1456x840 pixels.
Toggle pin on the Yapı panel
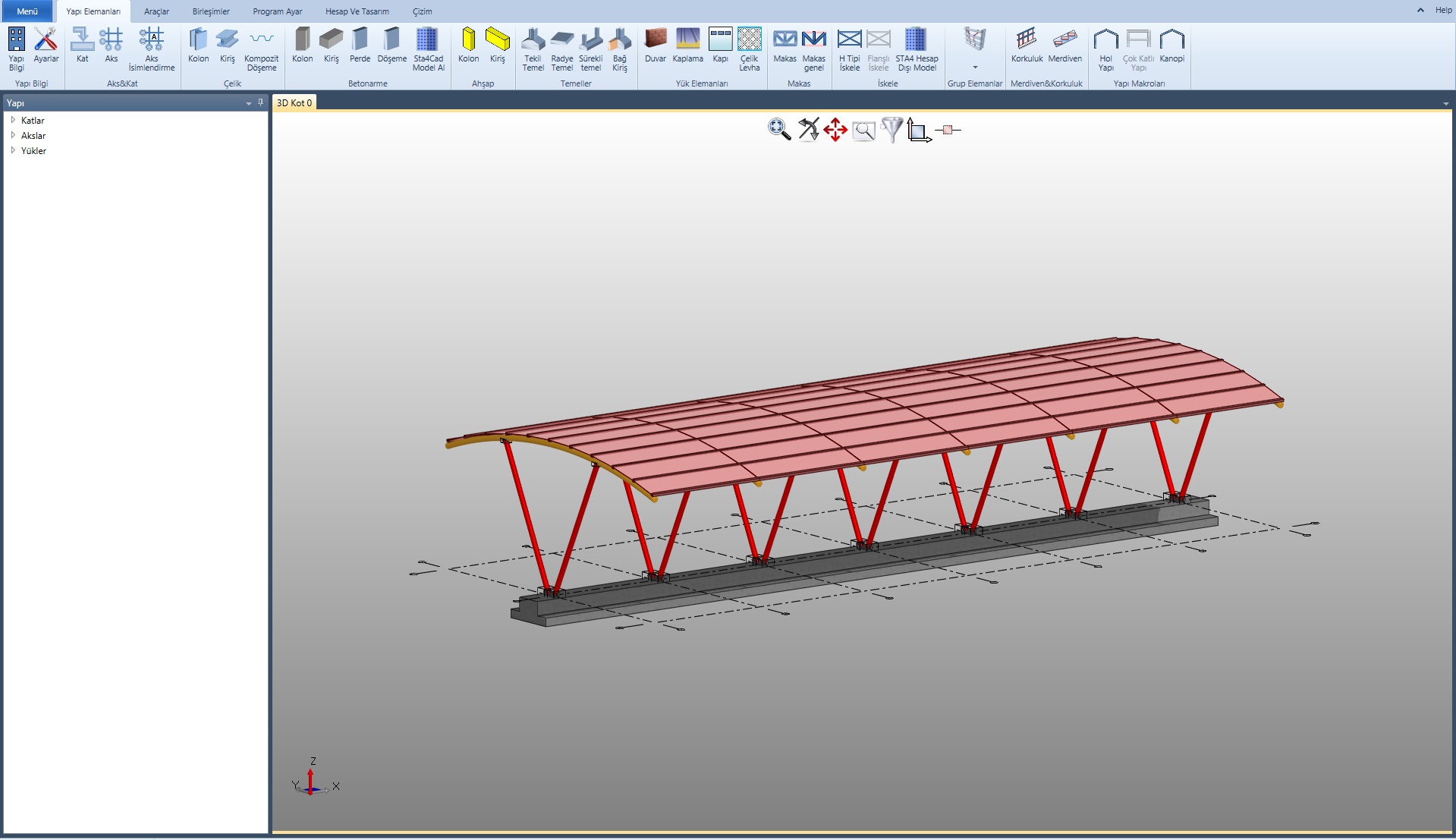pyautogui.click(x=260, y=102)
